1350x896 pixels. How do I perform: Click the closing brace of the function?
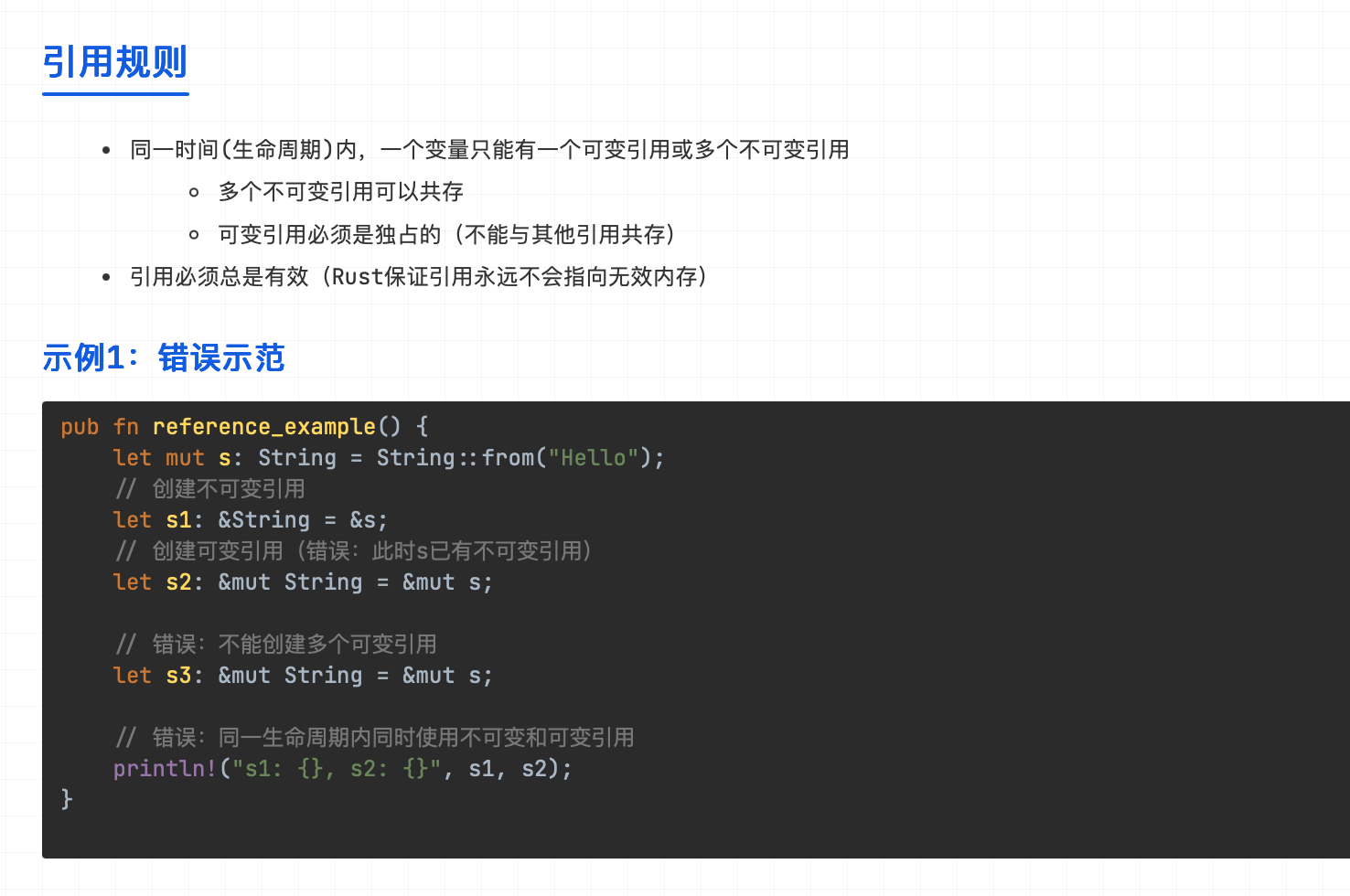tap(67, 799)
